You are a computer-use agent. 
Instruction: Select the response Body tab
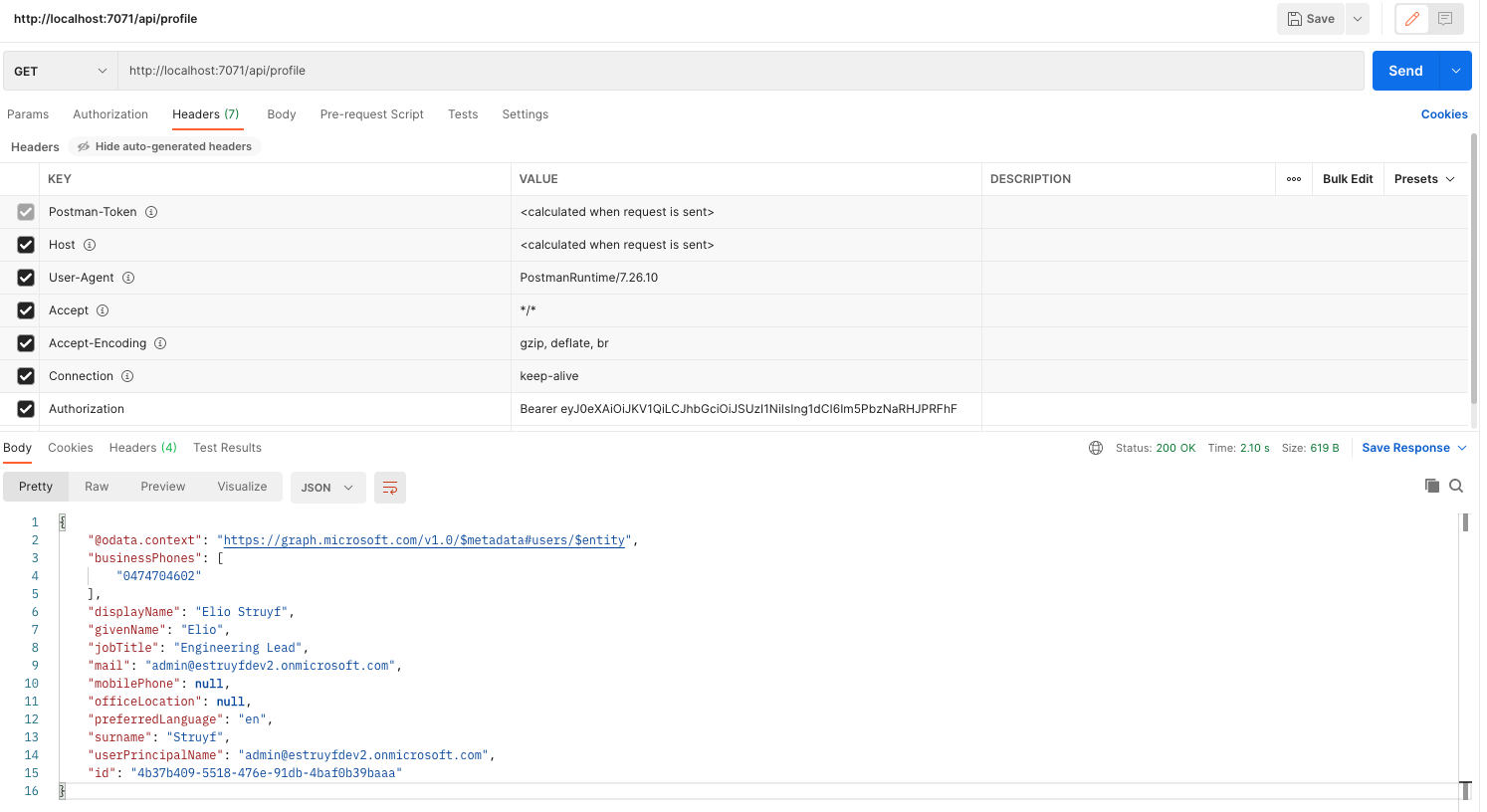click(18, 448)
